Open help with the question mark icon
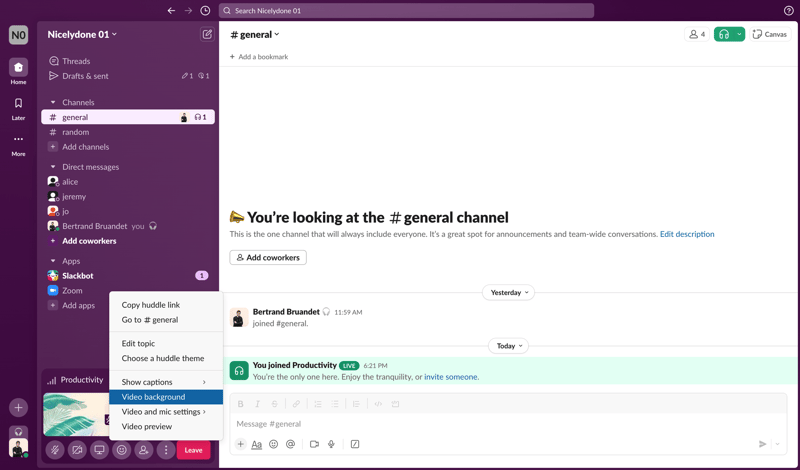 click(x=788, y=11)
